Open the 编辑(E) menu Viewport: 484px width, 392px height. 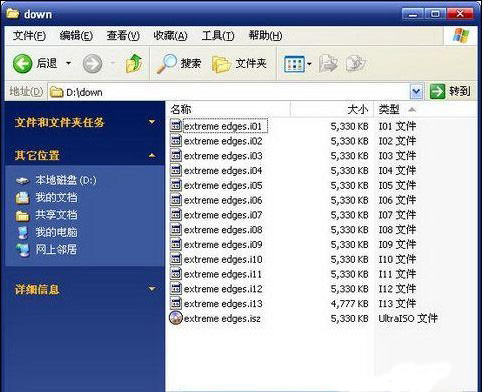tap(76, 35)
